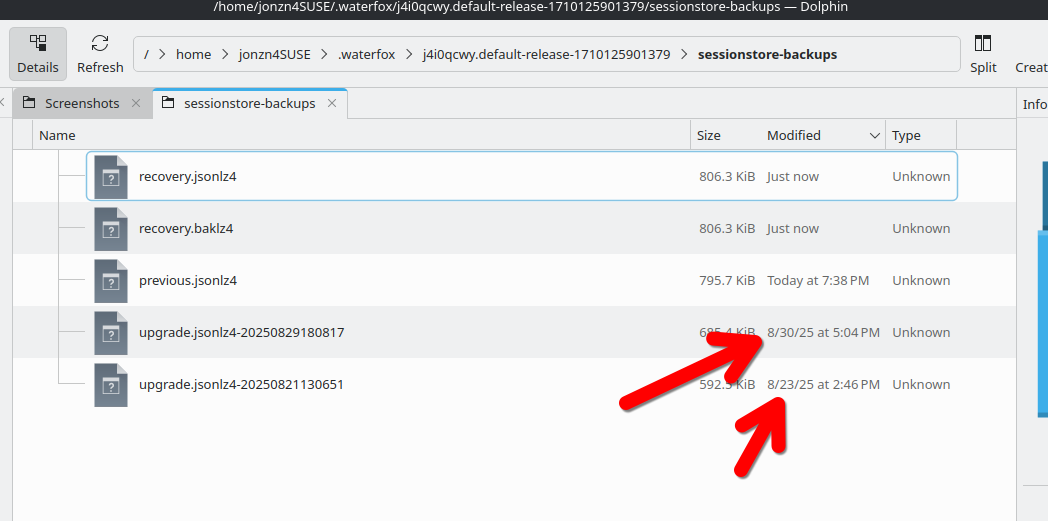The image size is (1048, 521).
Task: Click the Today at 7:38 PM timestamp
Action: click(x=818, y=281)
